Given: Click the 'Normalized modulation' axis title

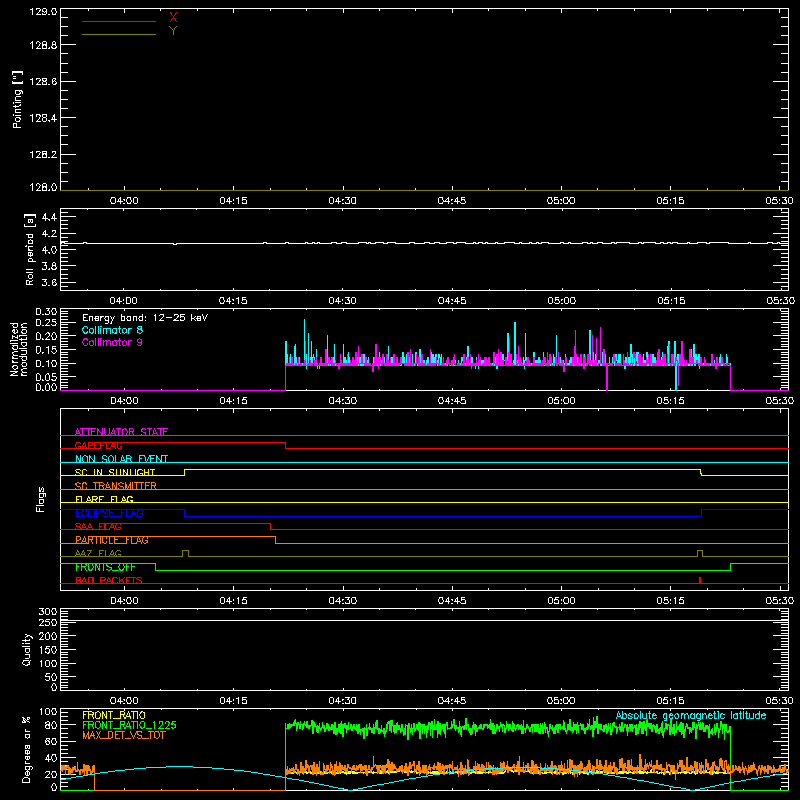Looking at the screenshot, I should tap(19, 349).
